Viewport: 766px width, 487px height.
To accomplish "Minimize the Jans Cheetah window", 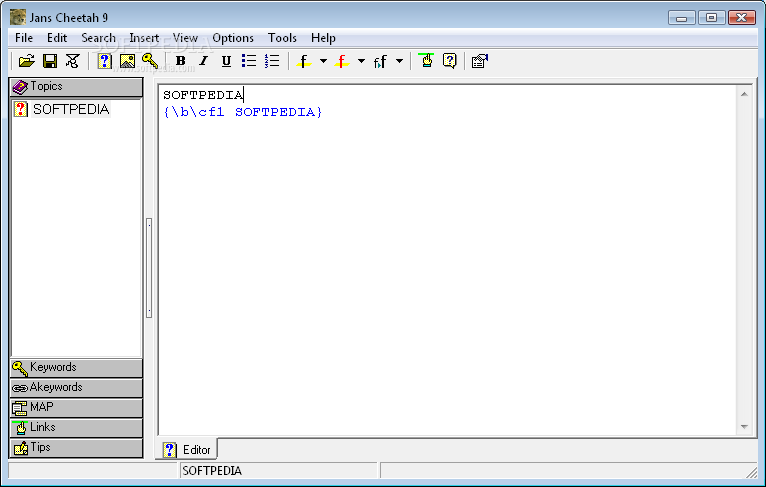I will tap(681, 18).
